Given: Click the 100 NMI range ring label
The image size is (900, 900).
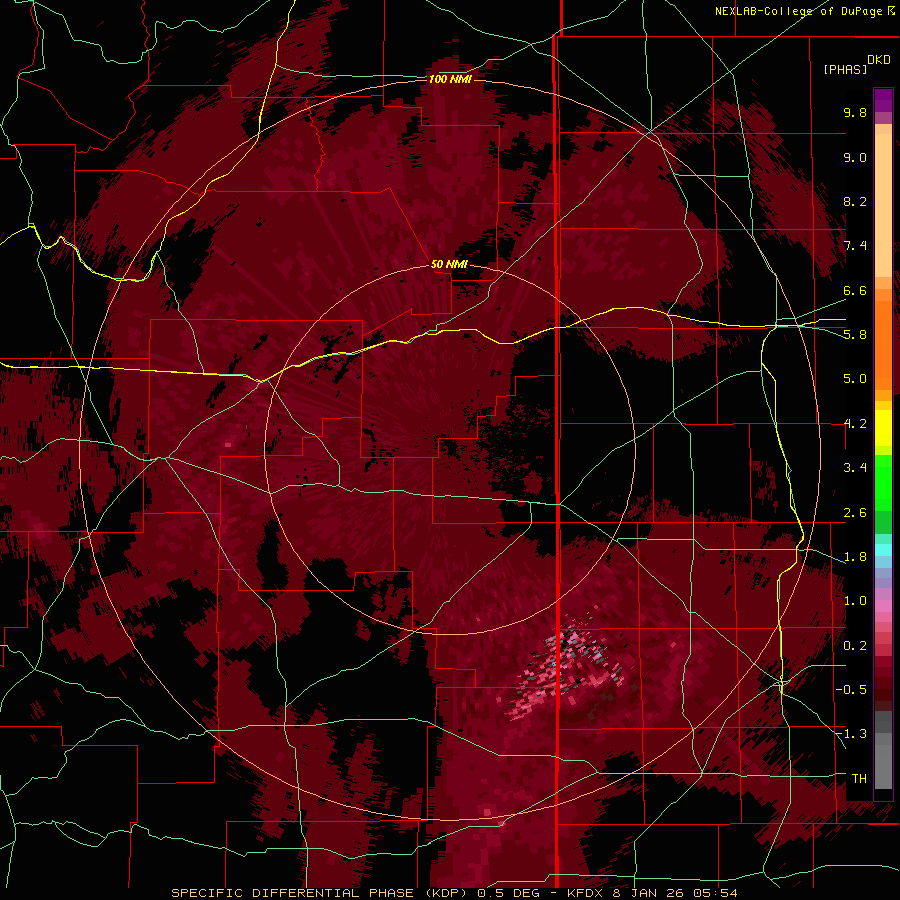Looking at the screenshot, I should (450, 79).
